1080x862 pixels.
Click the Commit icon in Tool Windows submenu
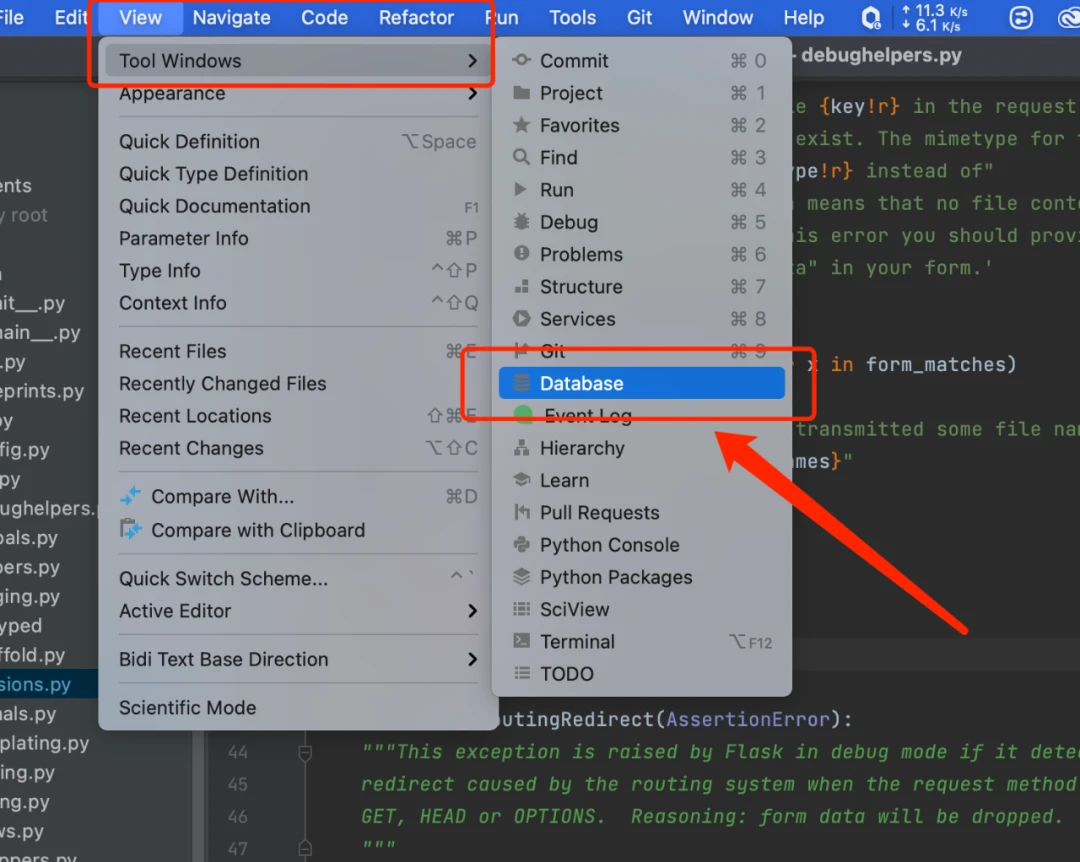[x=521, y=61]
